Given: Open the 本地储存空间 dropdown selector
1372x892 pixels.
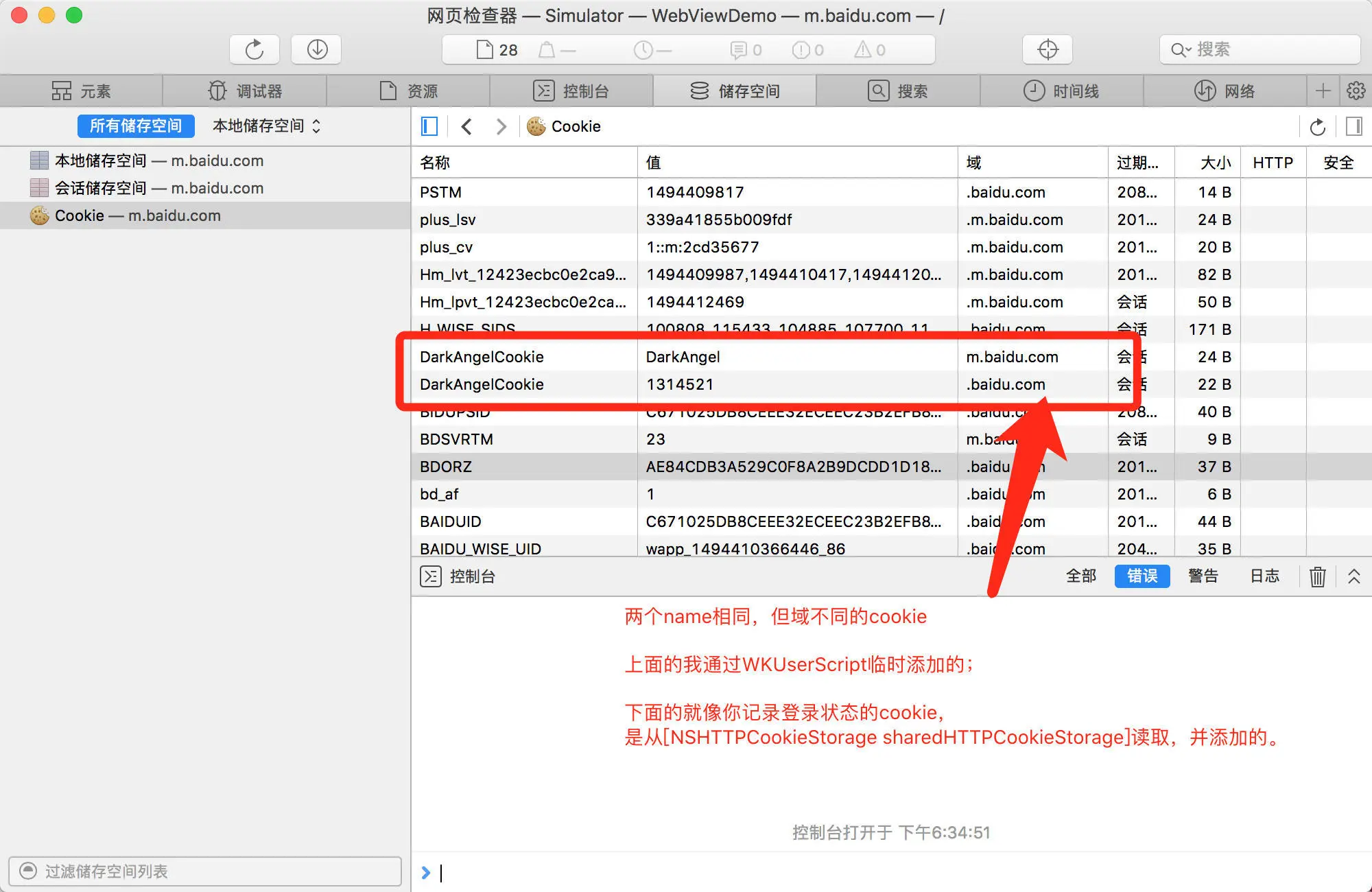Looking at the screenshot, I should tap(266, 126).
